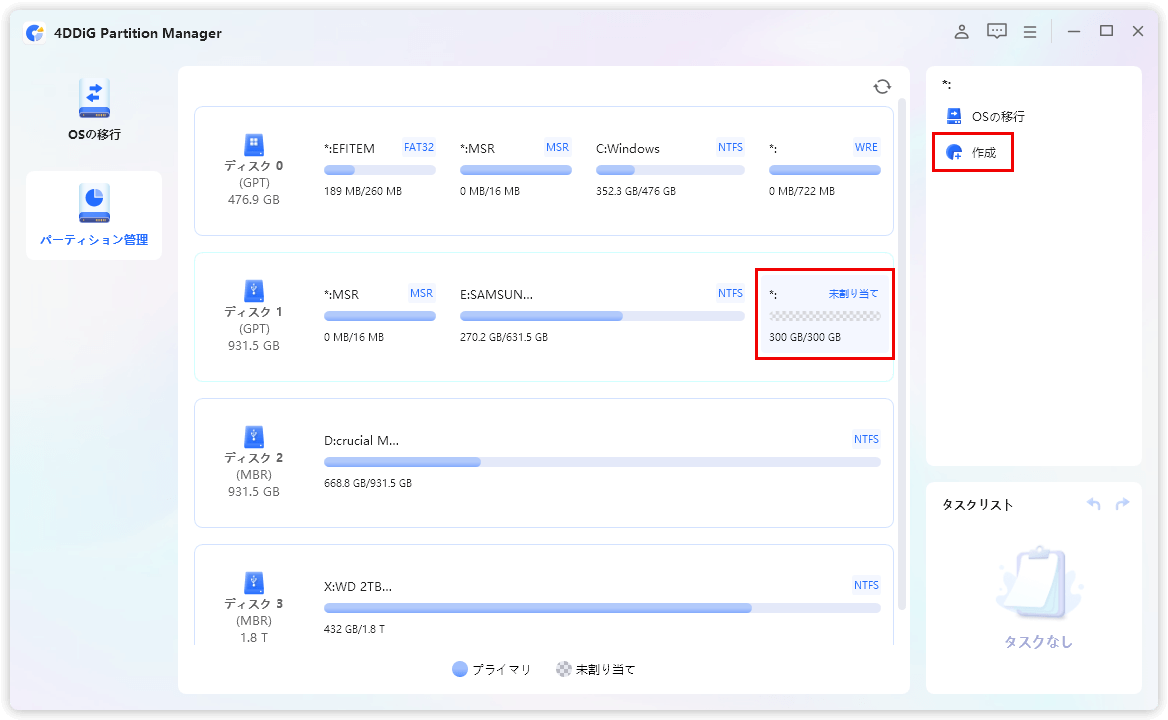Click the 未割り当て legend pattern dot
Image resolution: width=1168 pixels, height=720 pixels.
point(564,669)
